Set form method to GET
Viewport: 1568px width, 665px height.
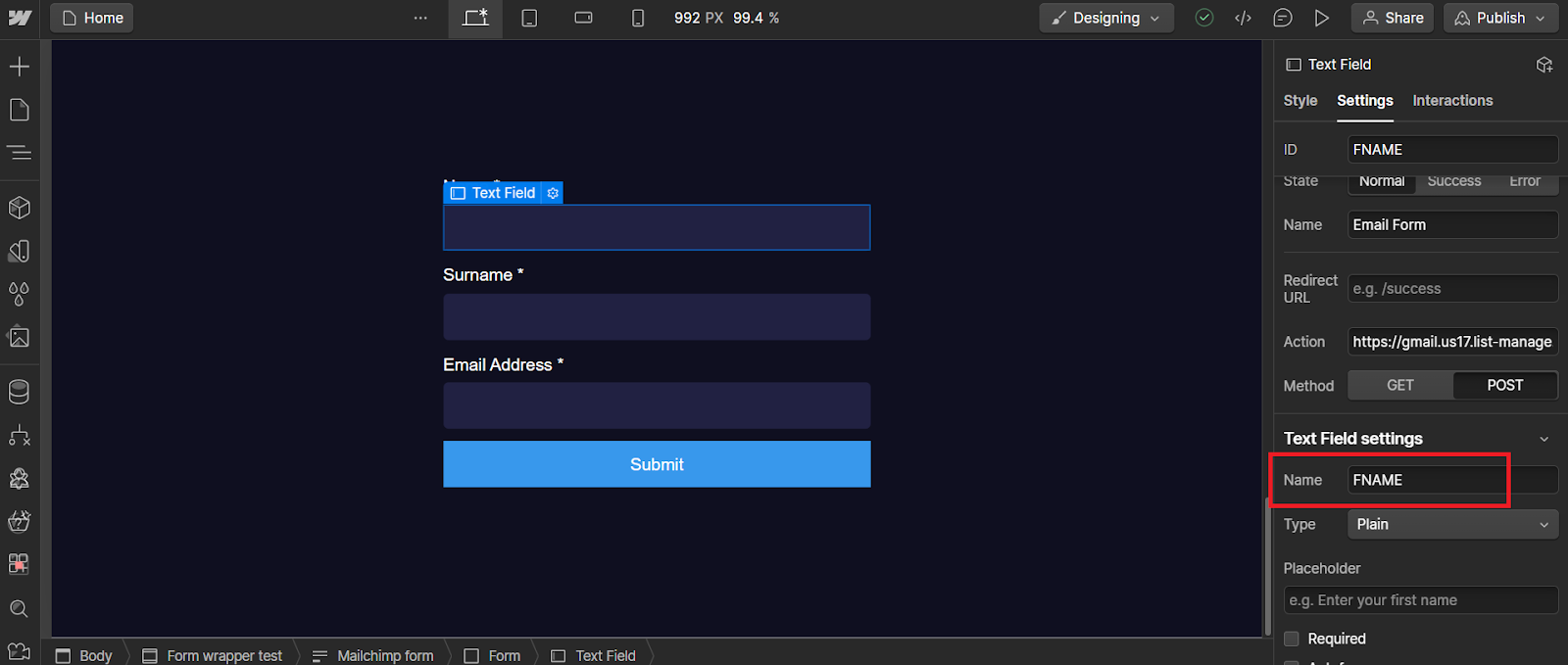(1400, 385)
